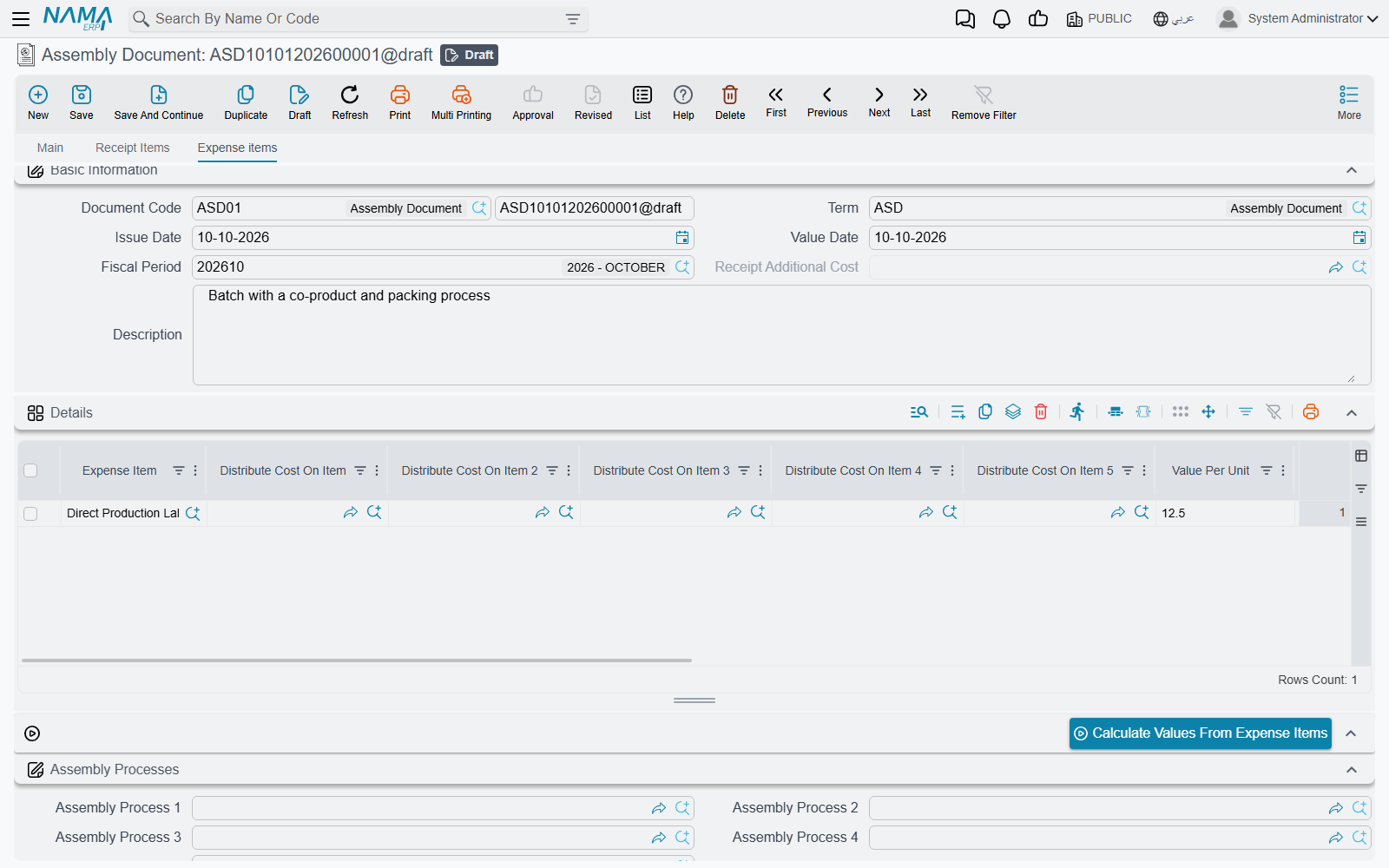Collapse the Details section
1389x868 pixels.
pyautogui.click(x=1352, y=413)
